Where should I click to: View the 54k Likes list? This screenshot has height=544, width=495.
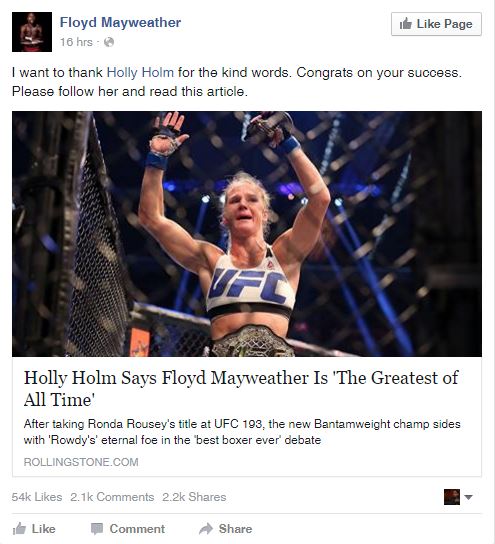coord(37,497)
